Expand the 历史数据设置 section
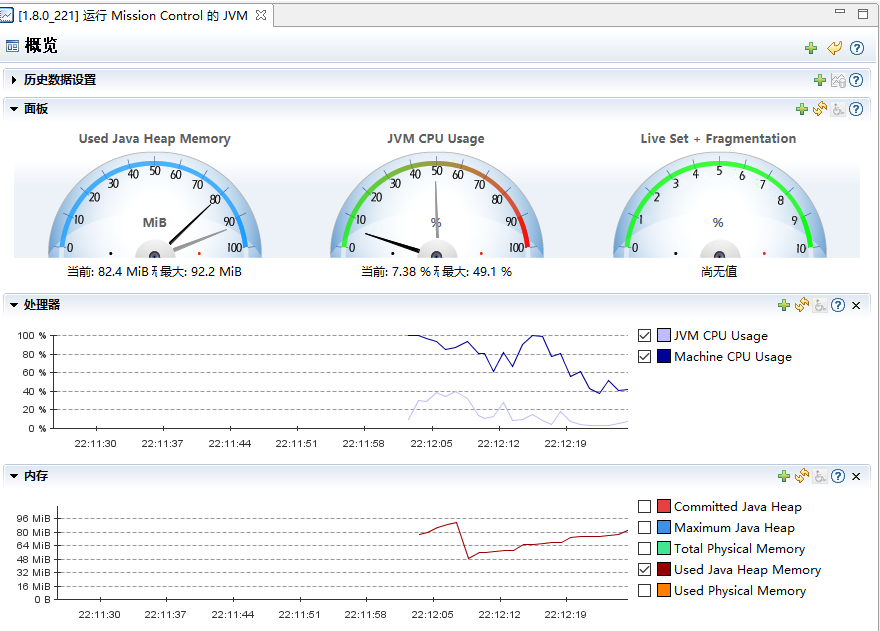The height and width of the screenshot is (631, 880). coord(13,80)
